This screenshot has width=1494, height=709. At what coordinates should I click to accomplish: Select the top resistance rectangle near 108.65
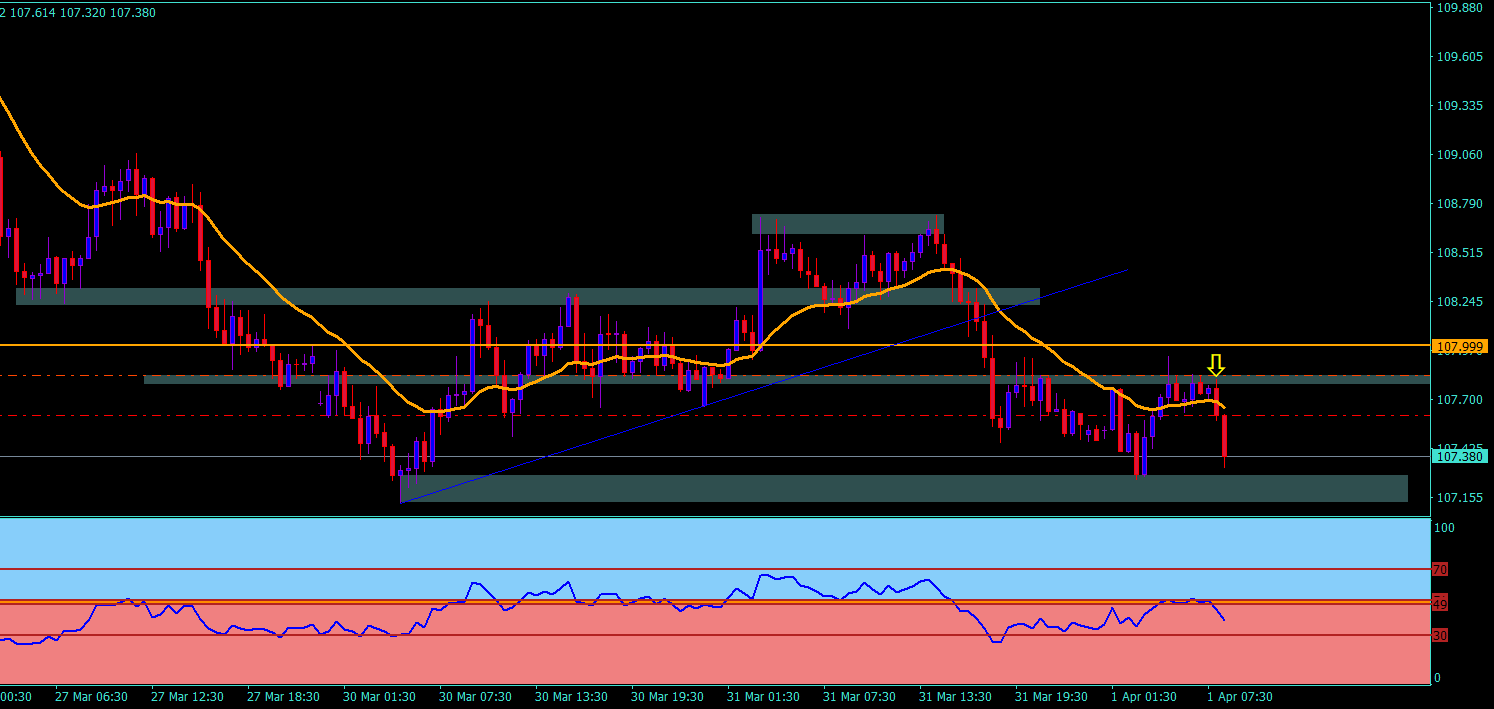[848, 224]
